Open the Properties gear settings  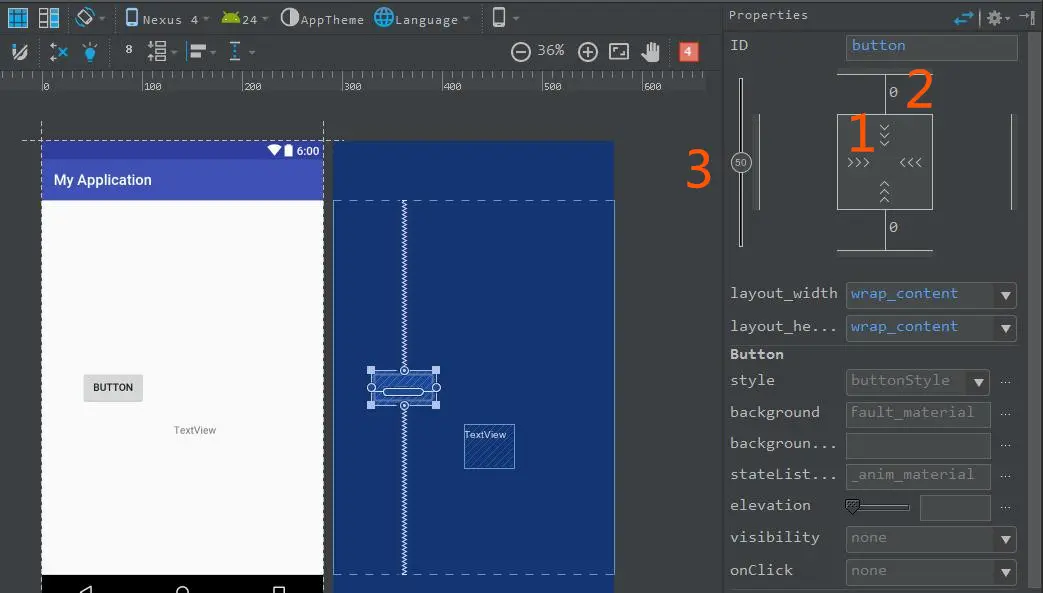coord(998,18)
